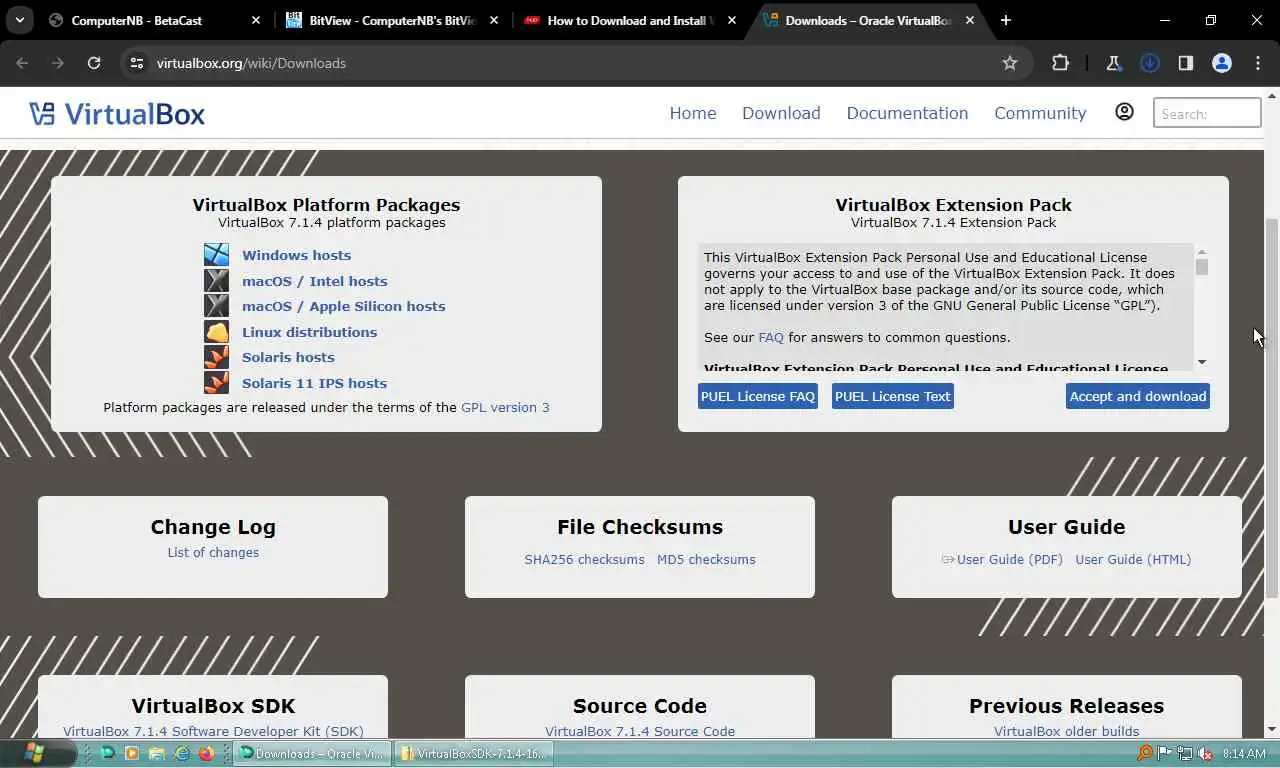Open the browser extensions puzzle icon

tap(1060, 63)
